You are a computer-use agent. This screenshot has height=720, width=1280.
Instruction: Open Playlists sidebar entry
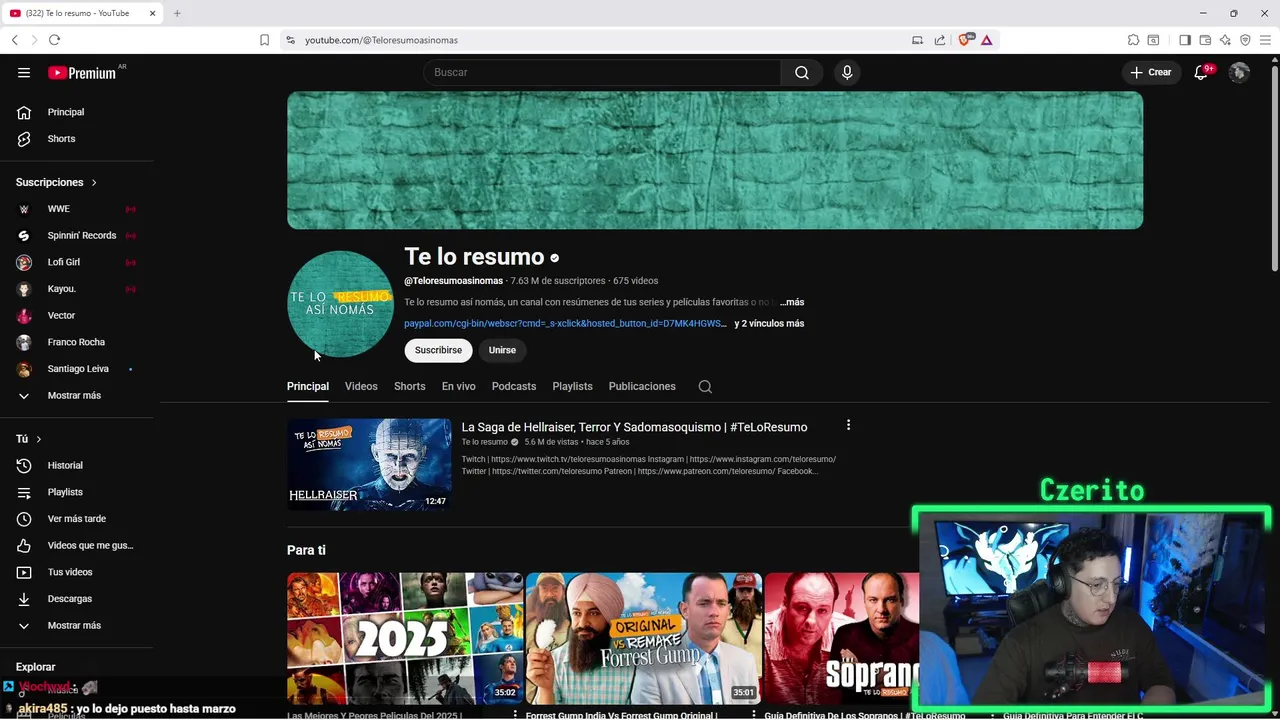tap(77, 492)
